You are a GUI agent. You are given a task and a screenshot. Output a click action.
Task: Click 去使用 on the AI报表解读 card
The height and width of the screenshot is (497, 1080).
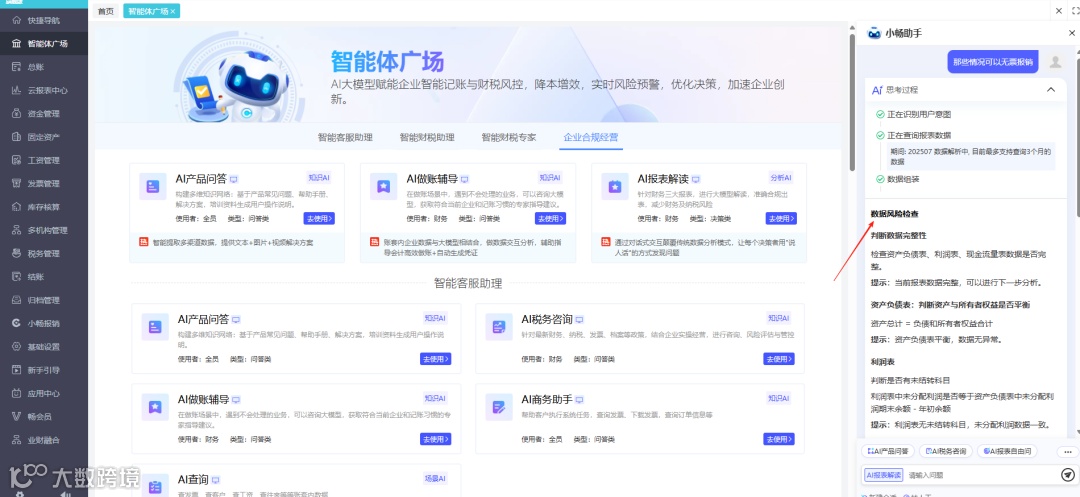(x=781, y=218)
